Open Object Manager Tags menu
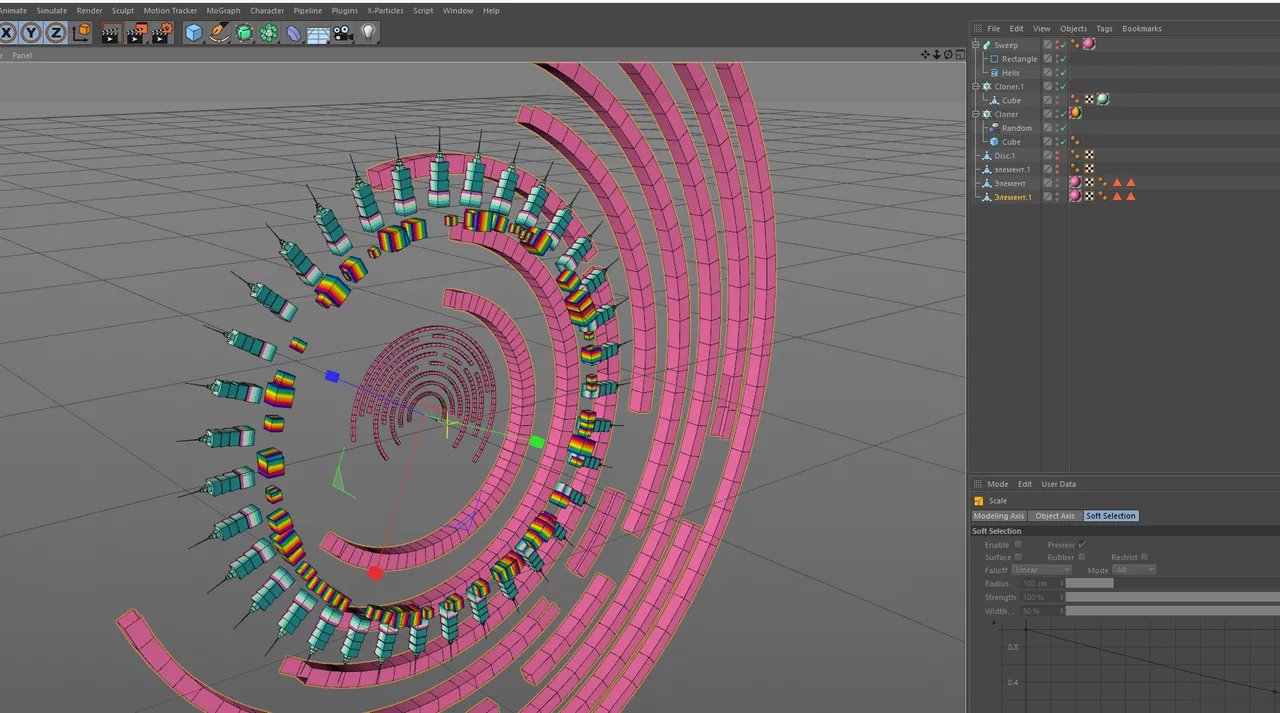The height and width of the screenshot is (713, 1280). (x=1104, y=29)
